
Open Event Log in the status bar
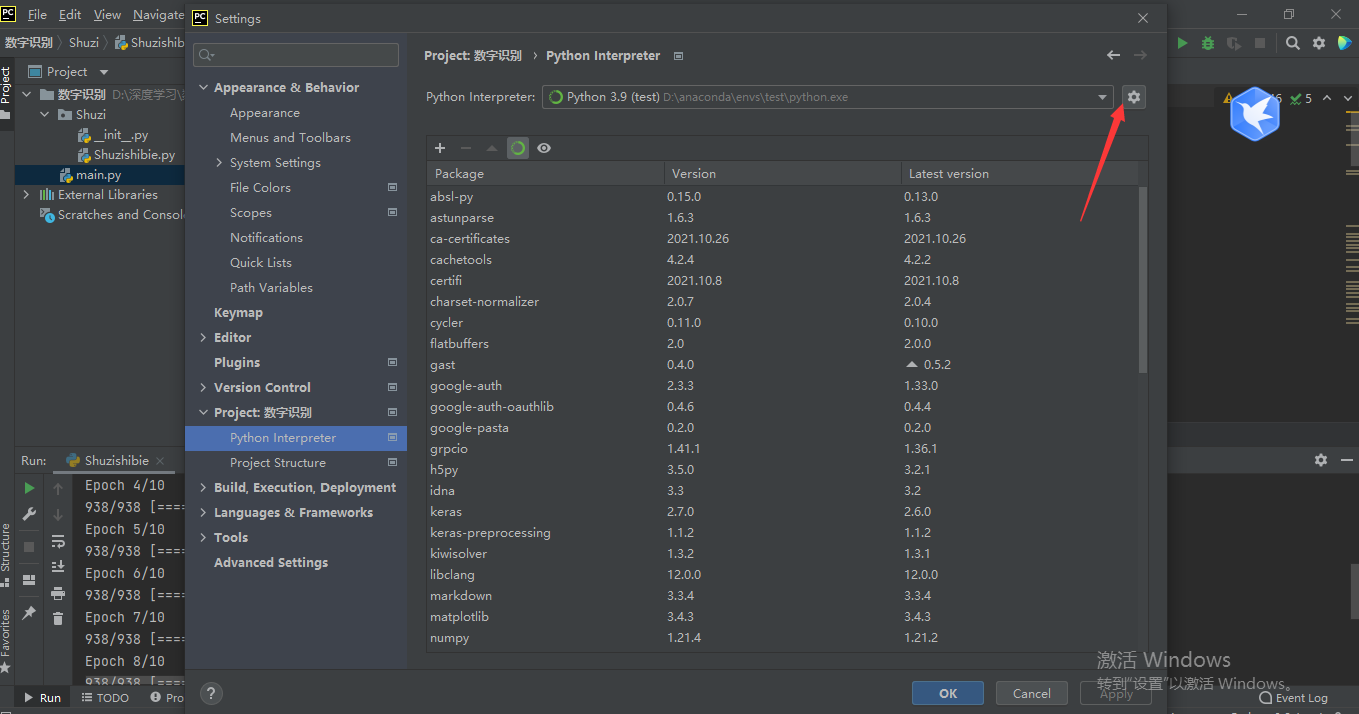[x=1294, y=698]
